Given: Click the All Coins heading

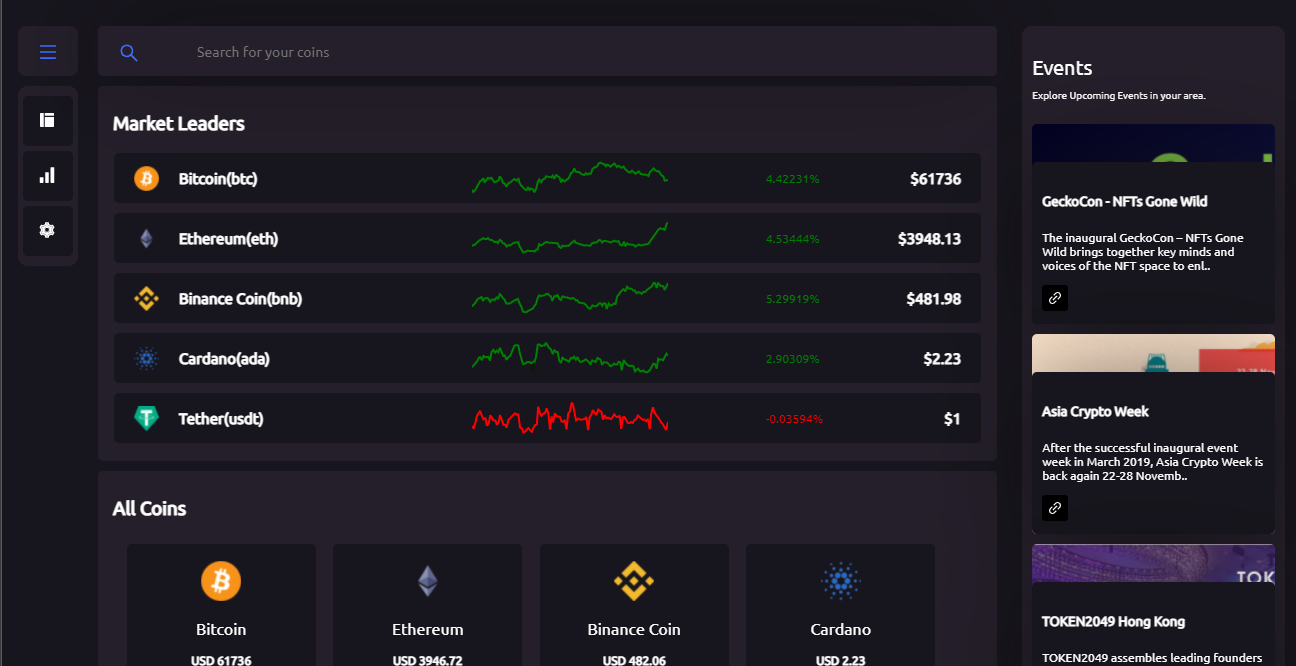Looking at the screenshot, I should 150,509.
